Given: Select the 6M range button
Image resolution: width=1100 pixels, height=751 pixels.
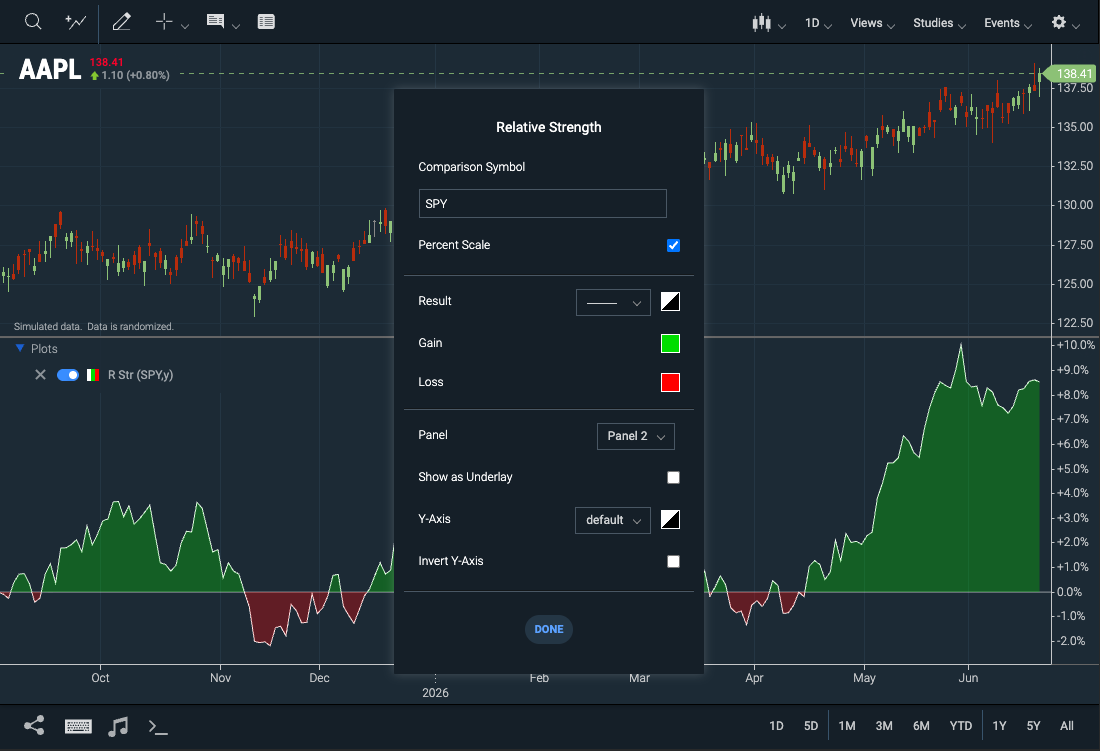Looking at the screenshot, I should (921, 726).
